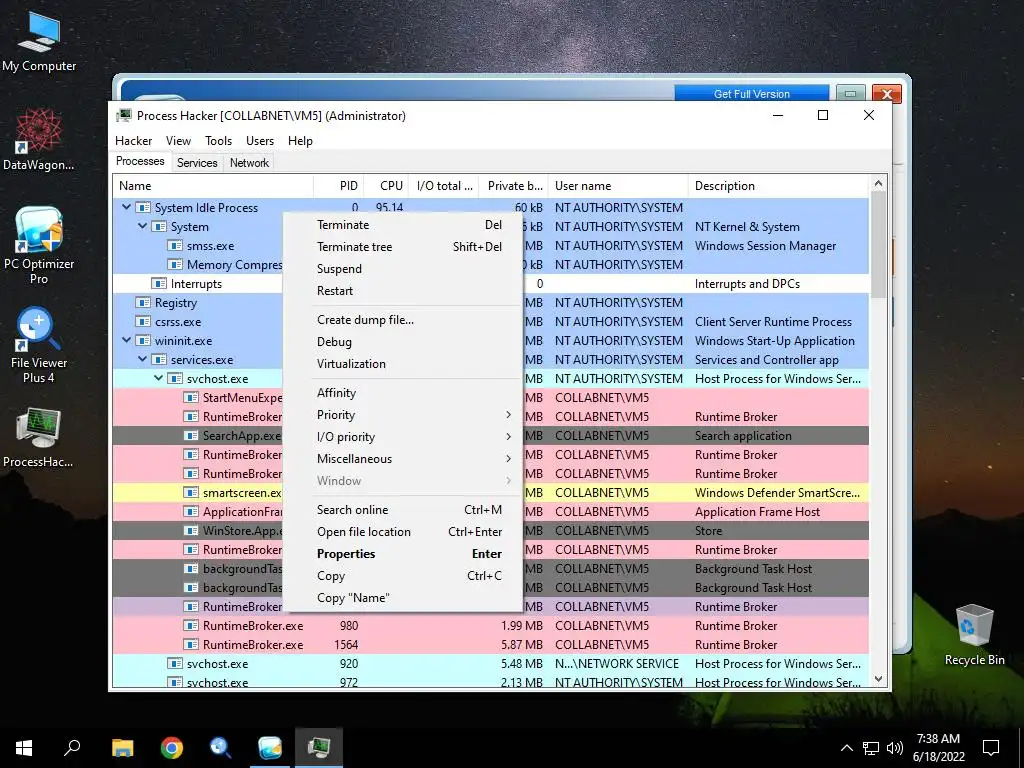The height and width of the screenshot is (768, 1024).
Task: Select the RuntimeBroker.exe row with PID 1564
Action: (491, 645)
